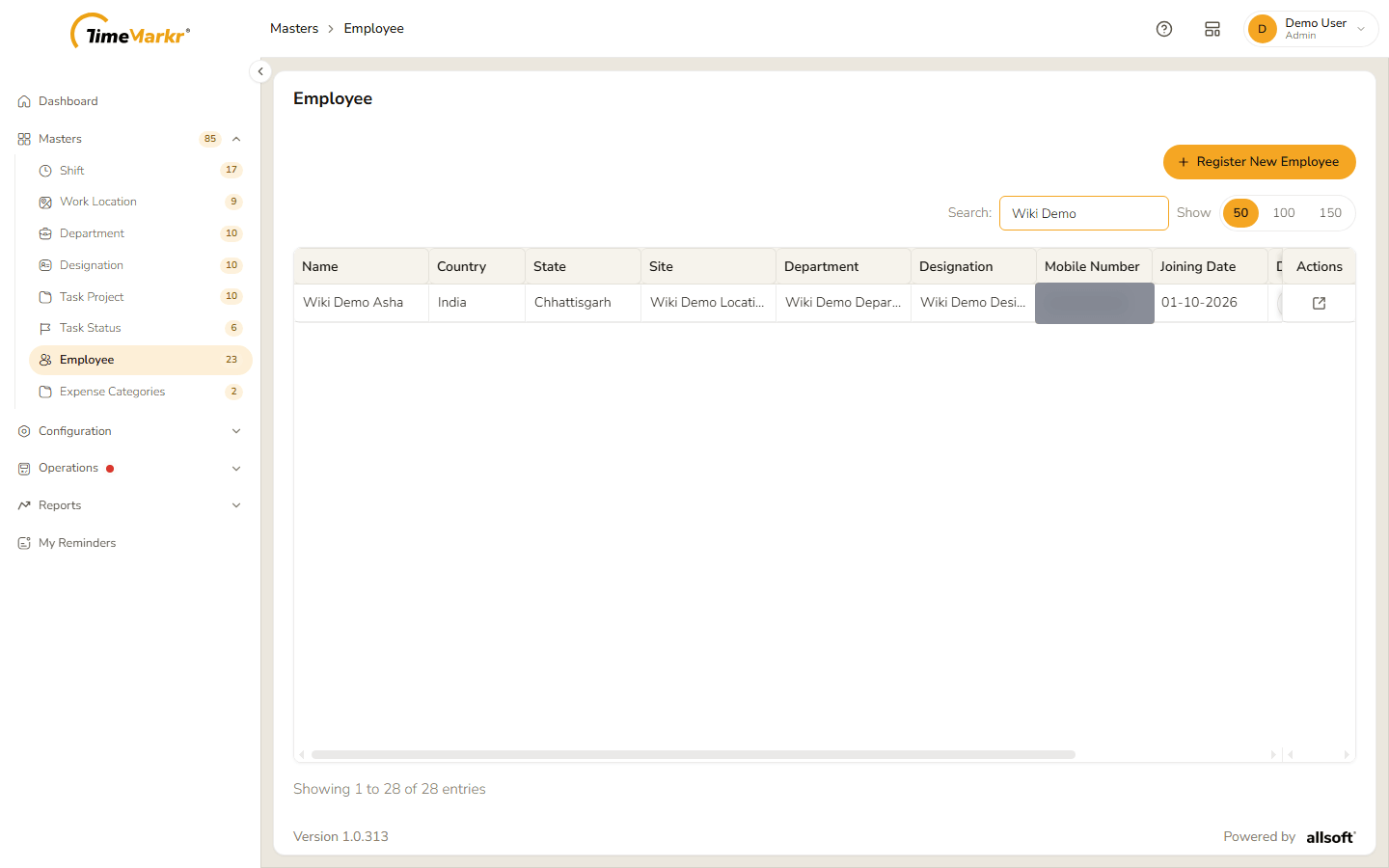
Task: Show 150 entries per page
Action: pyautogui.click(x=1330, y=213)
